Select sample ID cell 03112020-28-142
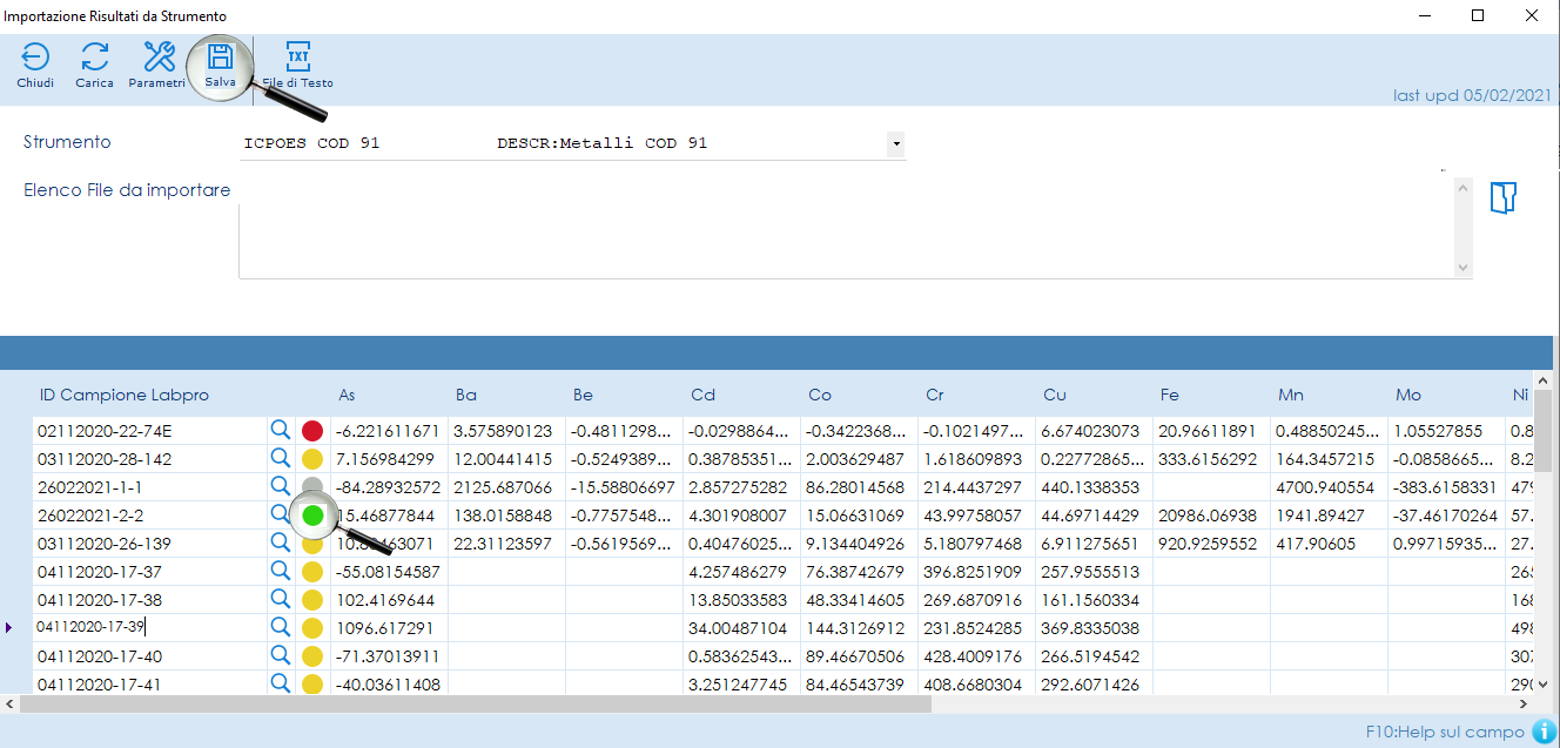 click(x=149, y=459)
